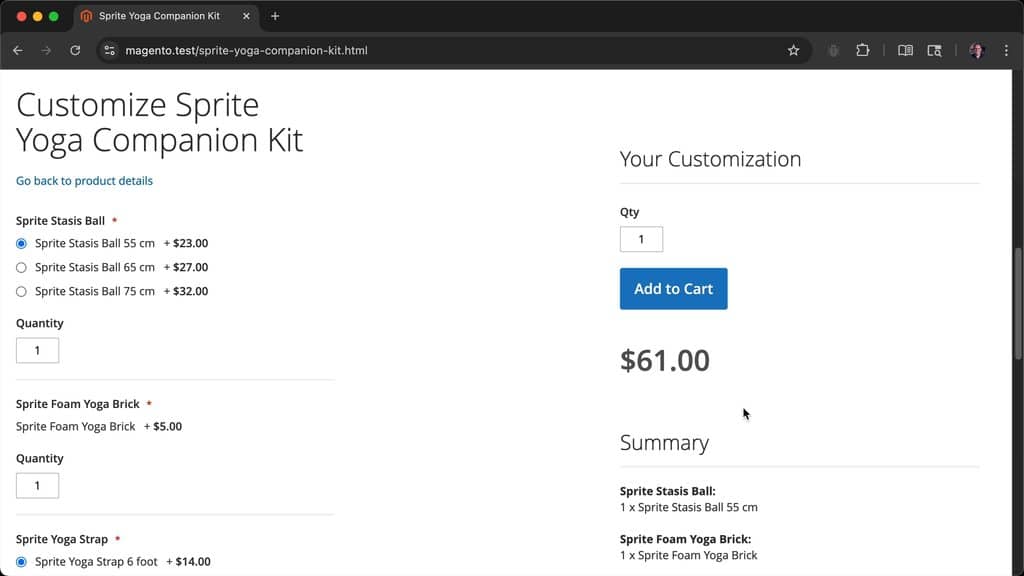This screenshot has height=576, width=1024.
Task: Bookmark this page with star icon
Action: [x=793, y=50]
